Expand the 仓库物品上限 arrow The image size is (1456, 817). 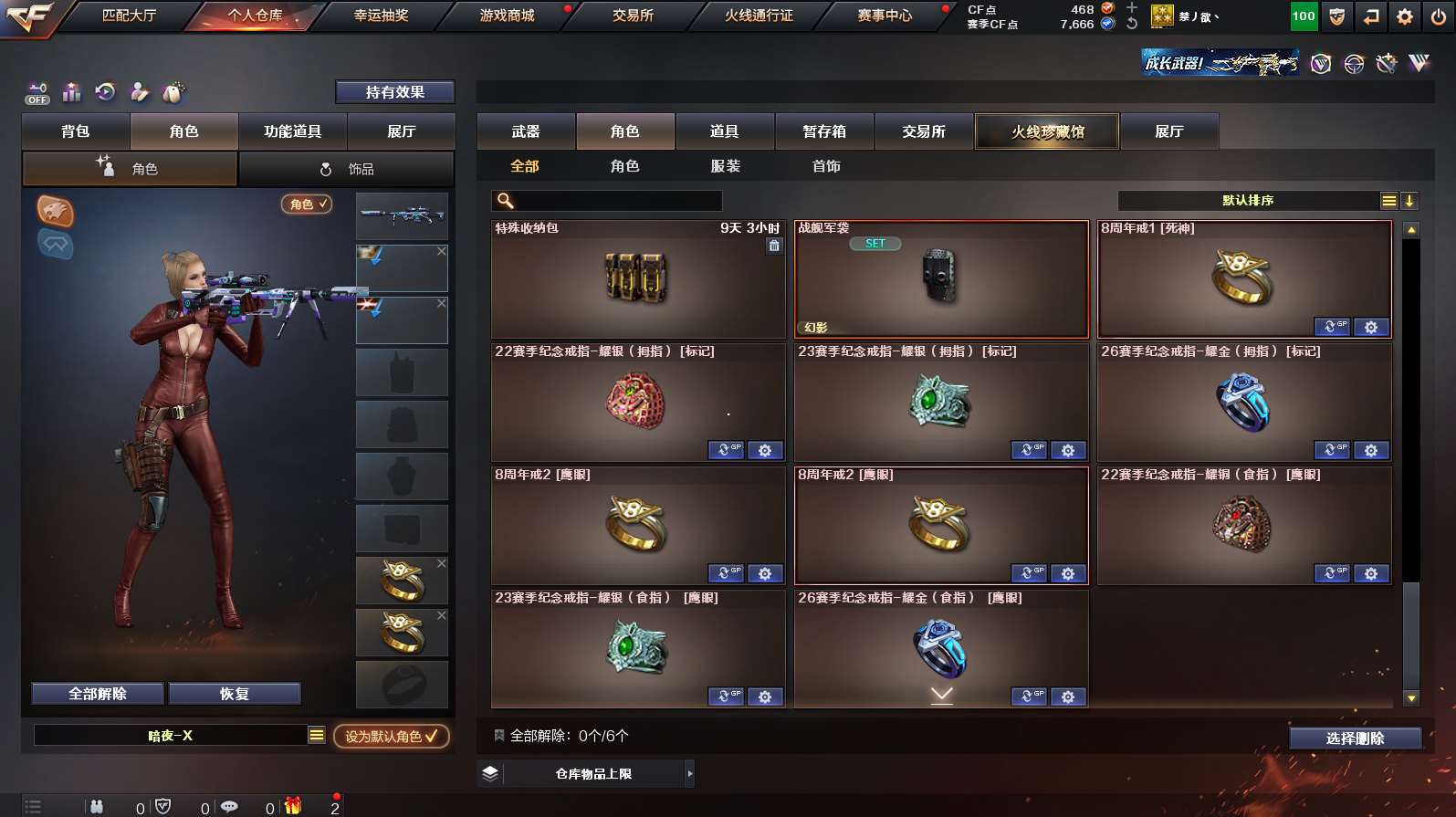(x=690, y=774)
